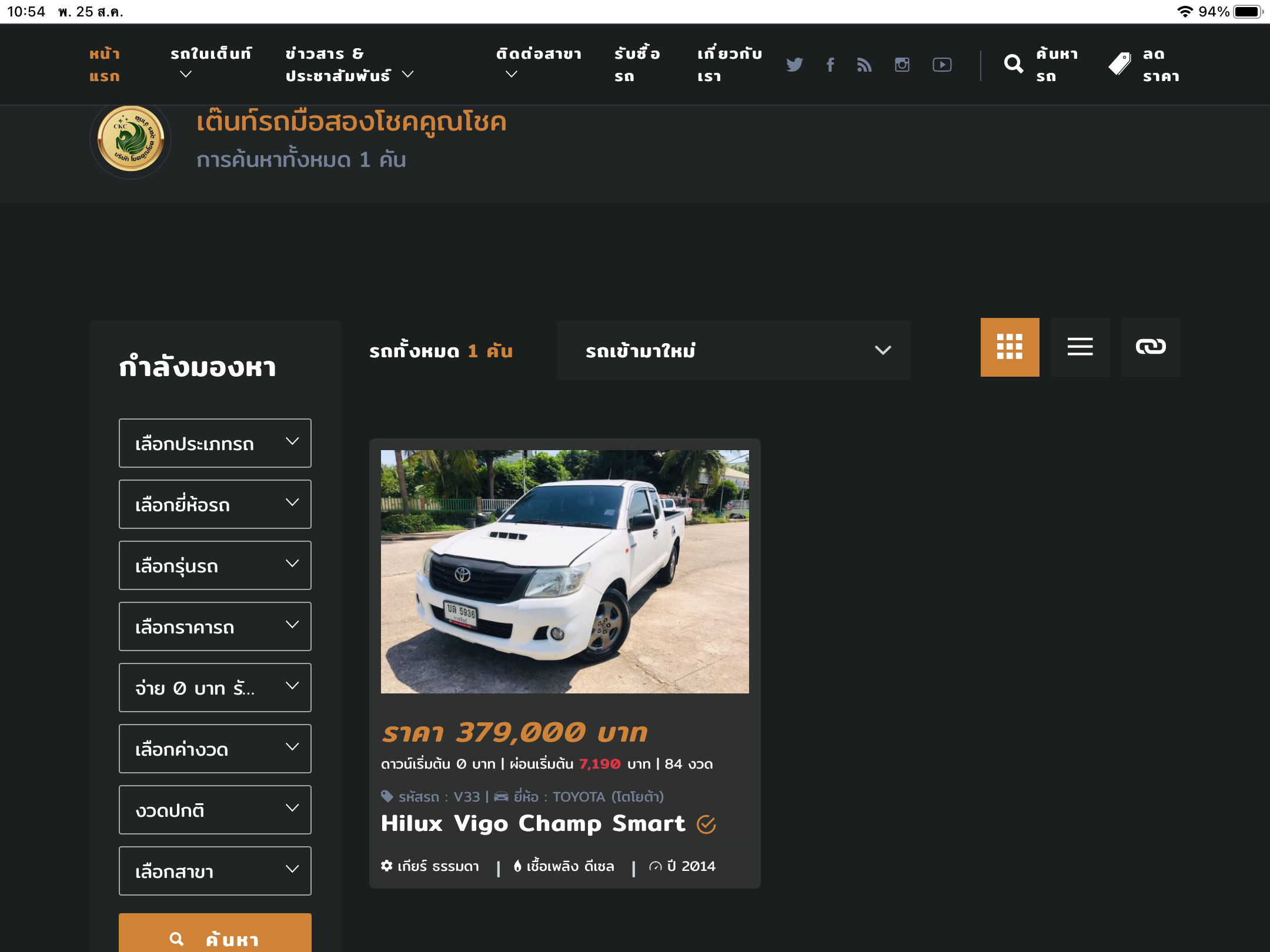Image resolution: width=1270 pixels, height=952 pixels.
Task: Switch to list view layout
Action: 1080,347
